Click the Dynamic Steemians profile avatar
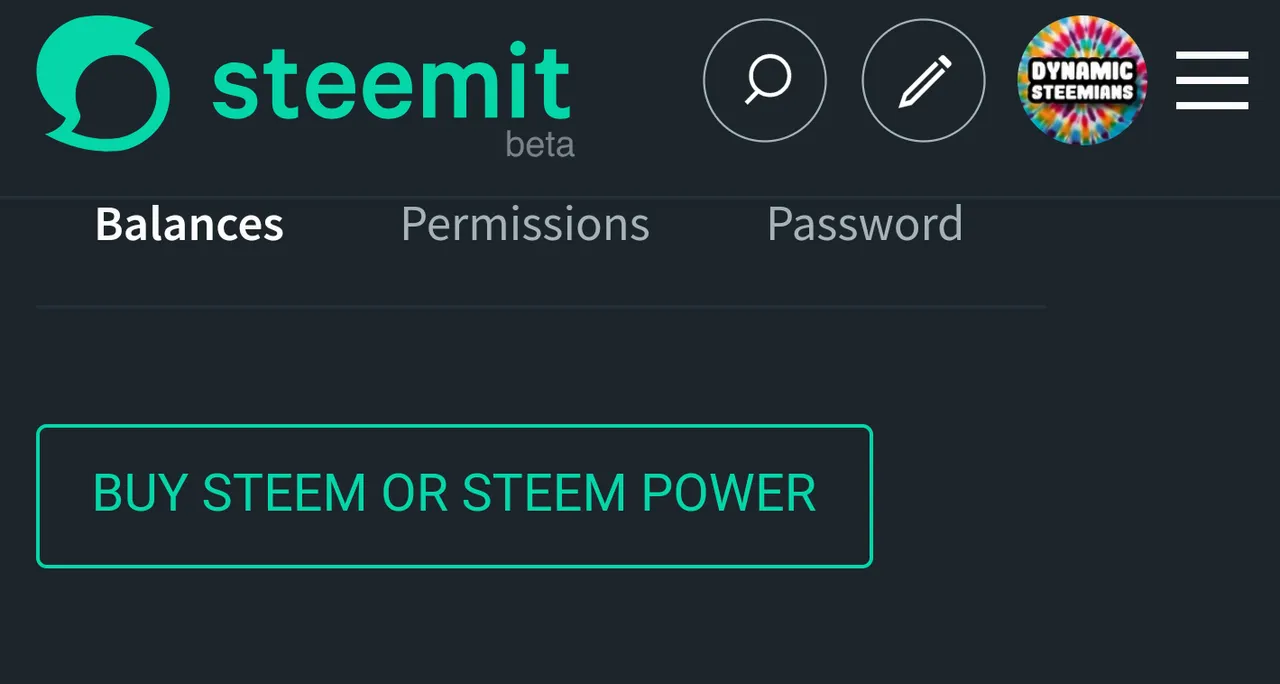Viewport: 1280px width, 684px height. [1082, 80]
